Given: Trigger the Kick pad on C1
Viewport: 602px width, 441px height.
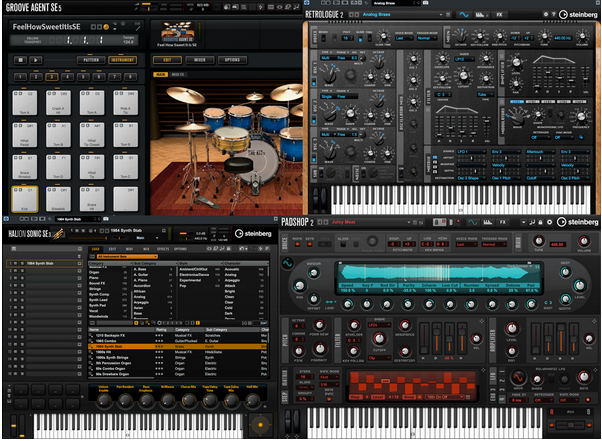Looking at the screenshot, I should point(25,199).
